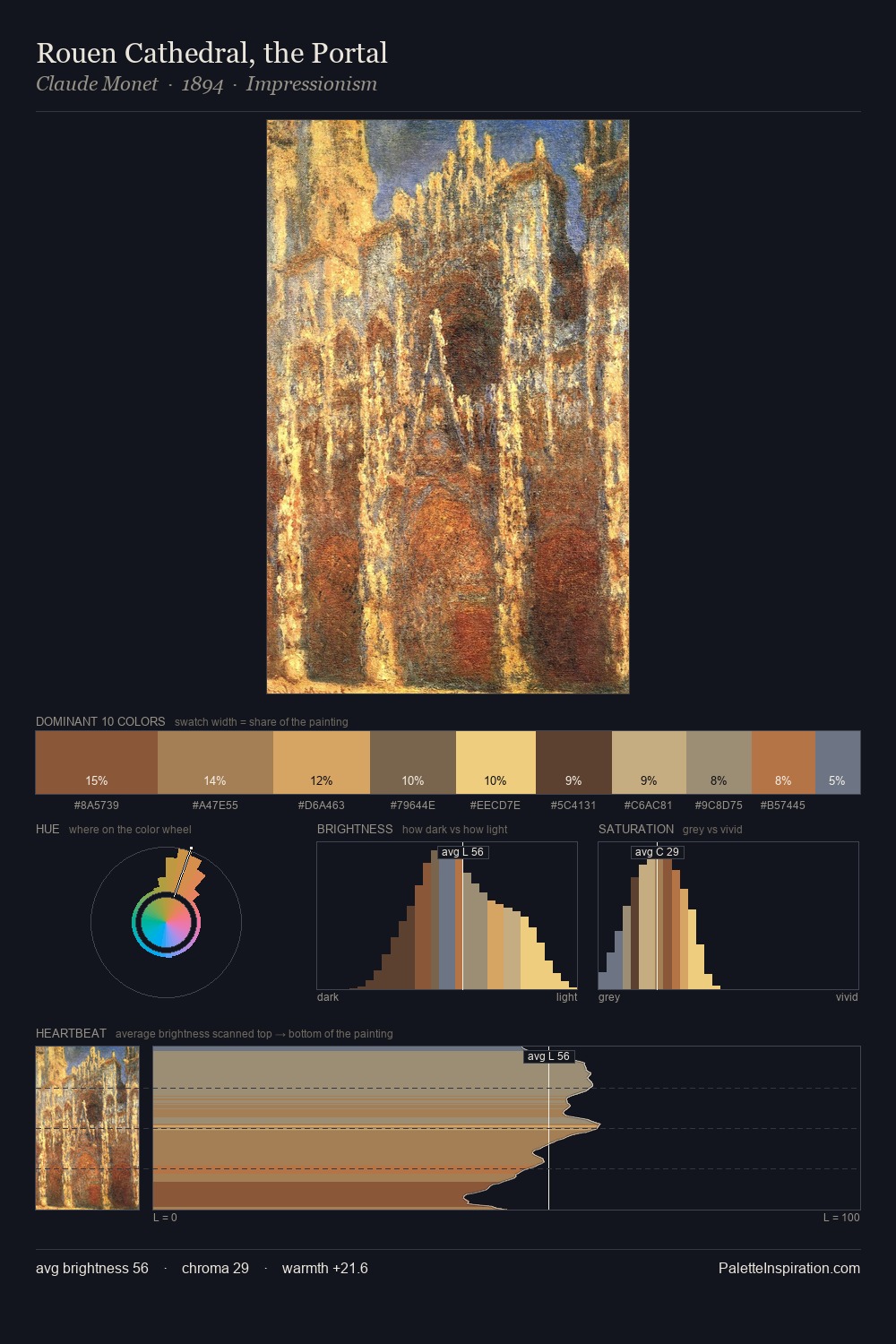Click the 'SATURATION' section heading

click(x=636, y=829)
